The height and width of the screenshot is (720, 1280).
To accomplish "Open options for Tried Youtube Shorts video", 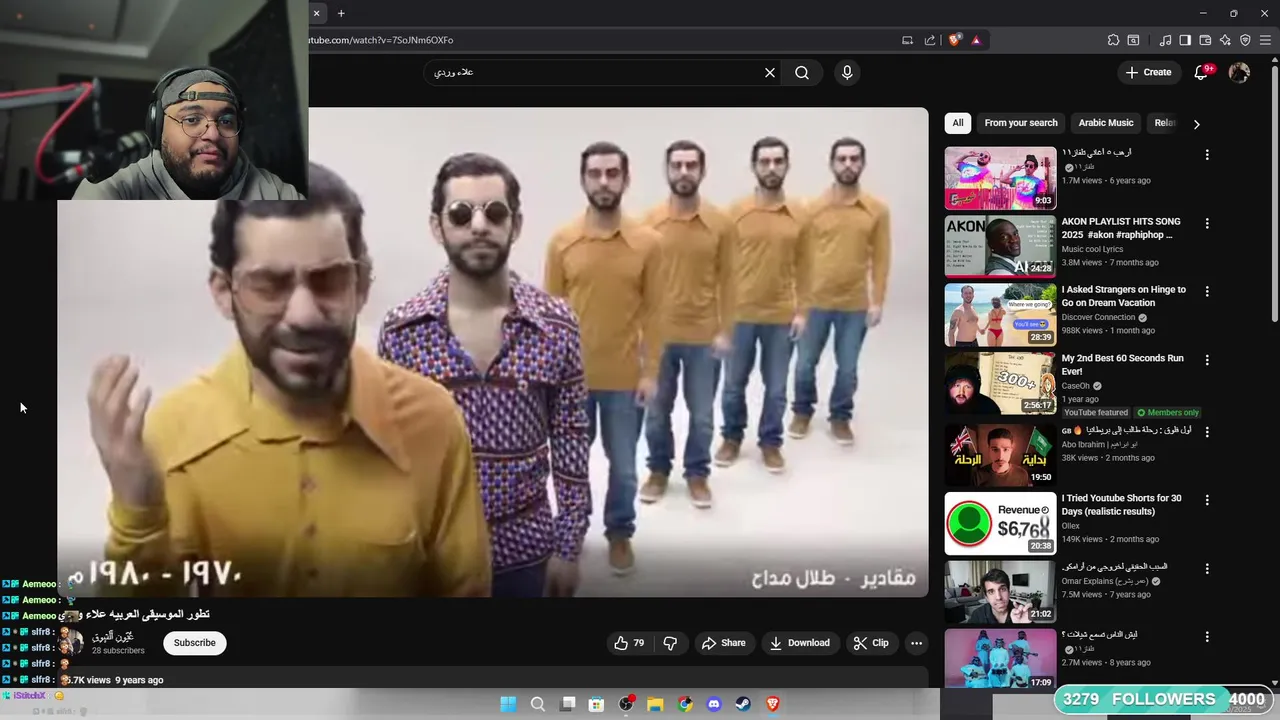I will coord(1207,499).
